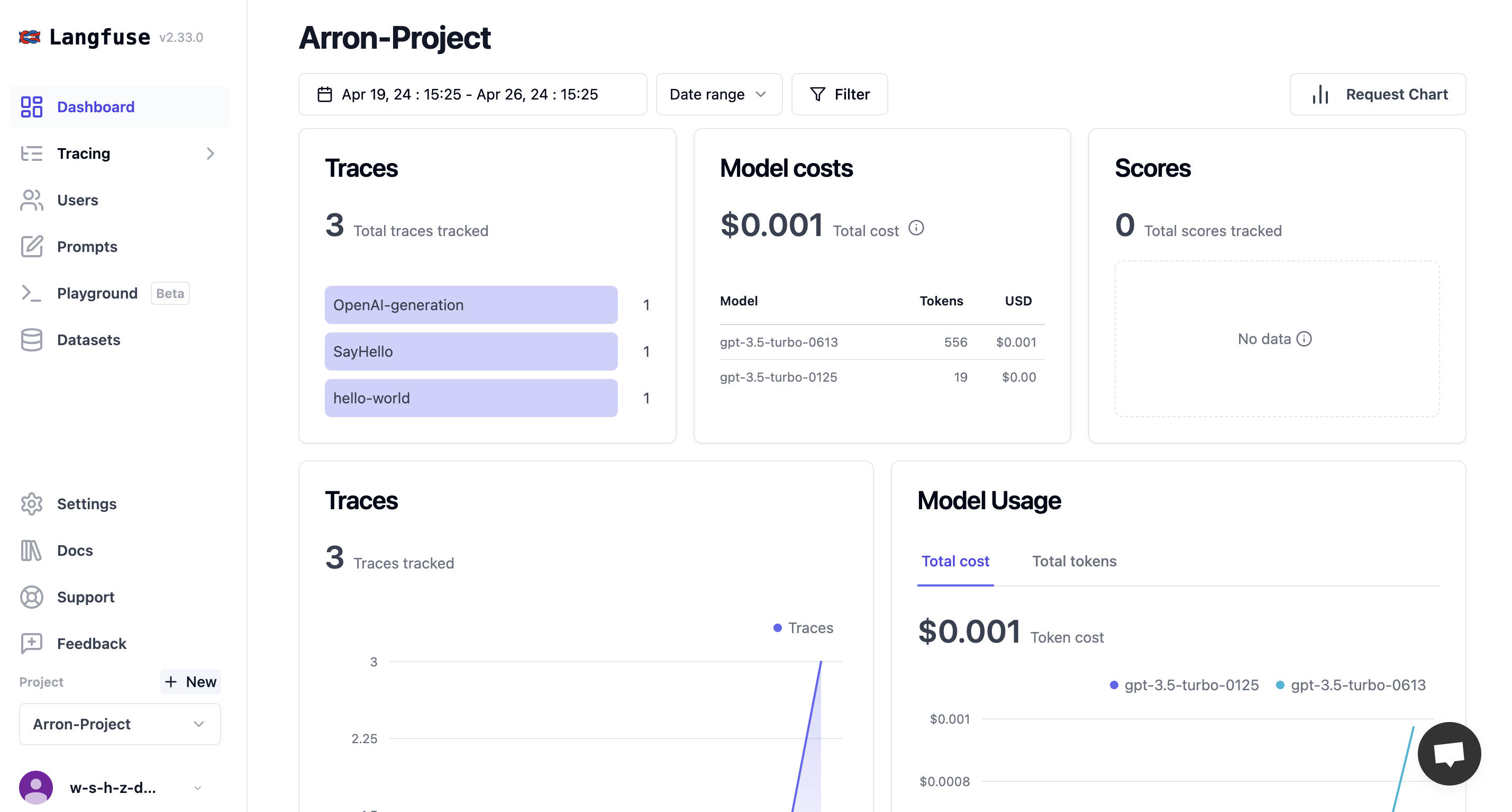Open the chat support bubble

(1449, 753)
